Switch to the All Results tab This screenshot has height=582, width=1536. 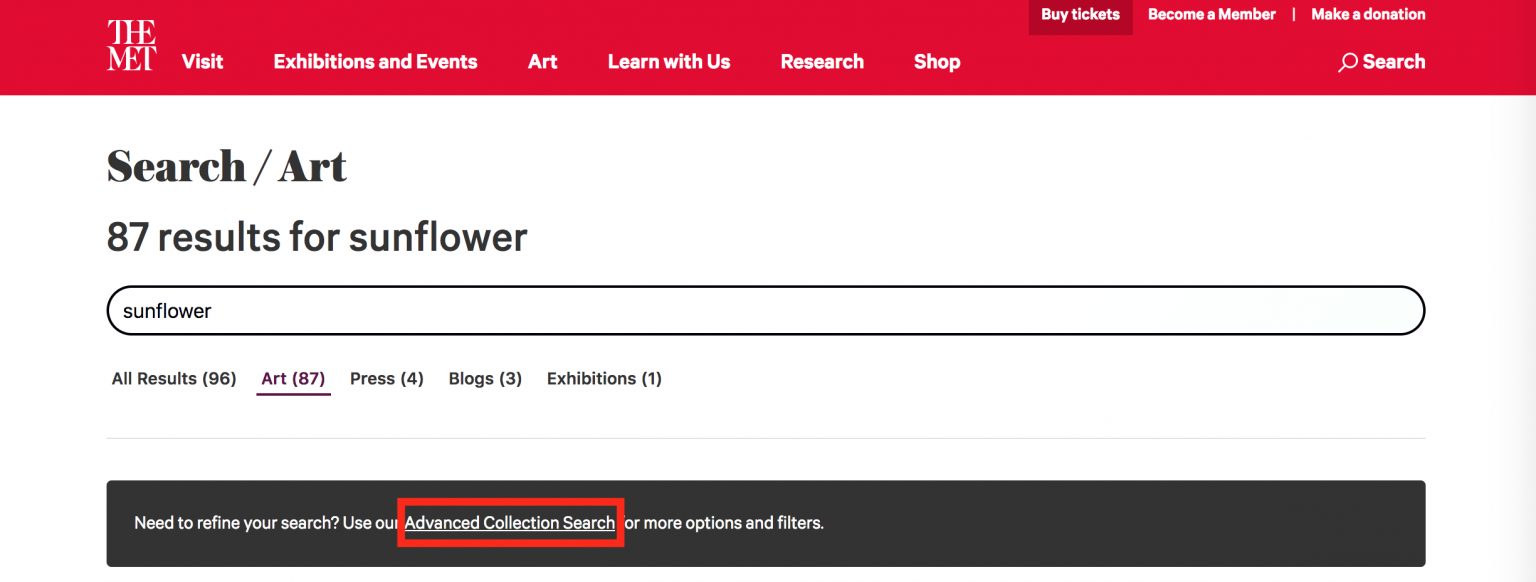click(173, 378)
